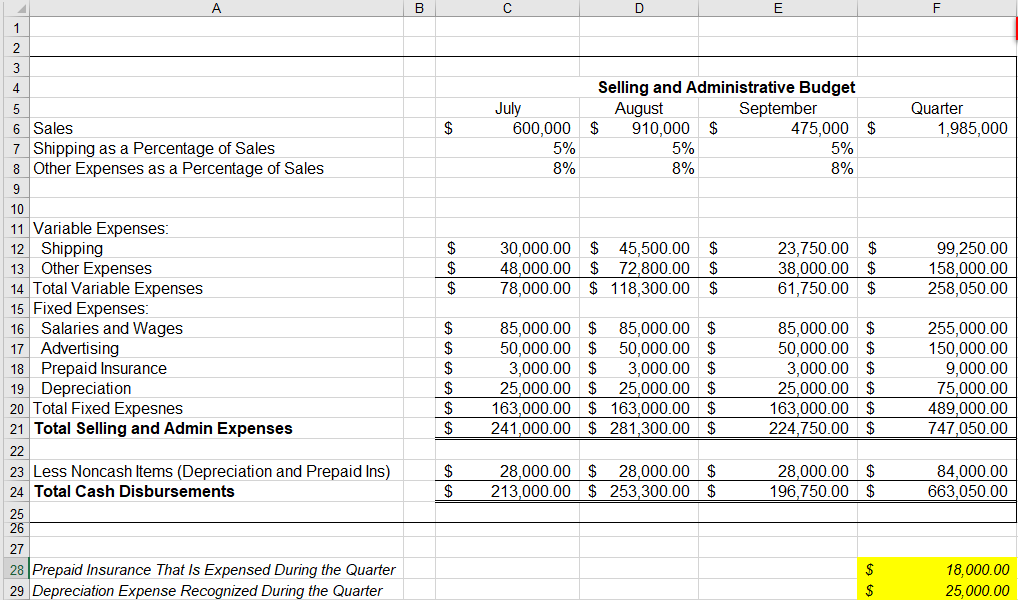Select the yellow Prepaid Insurance 18,000.00 cell

click(936, 569)
